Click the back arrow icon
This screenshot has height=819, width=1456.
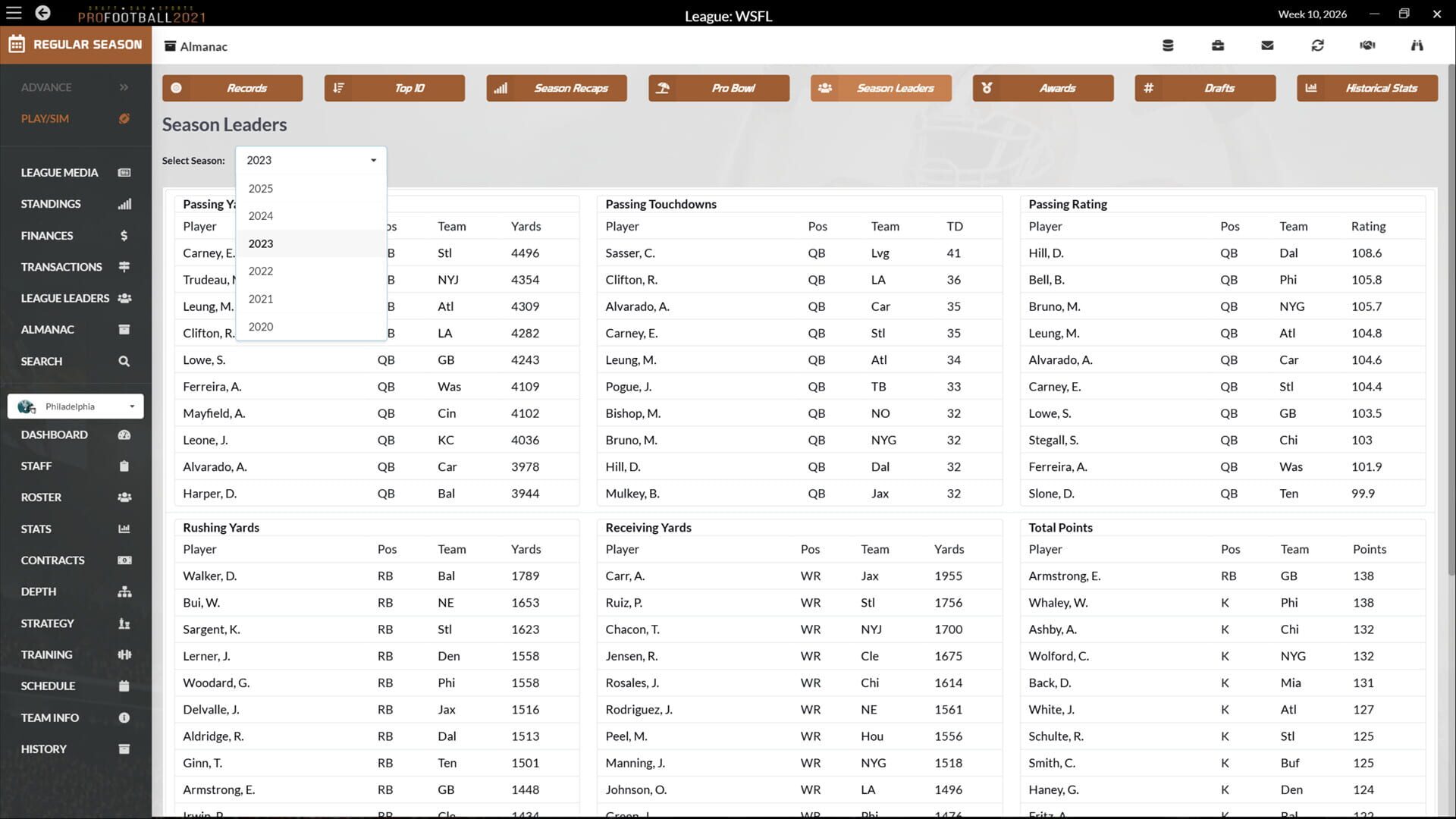(42, 13)
